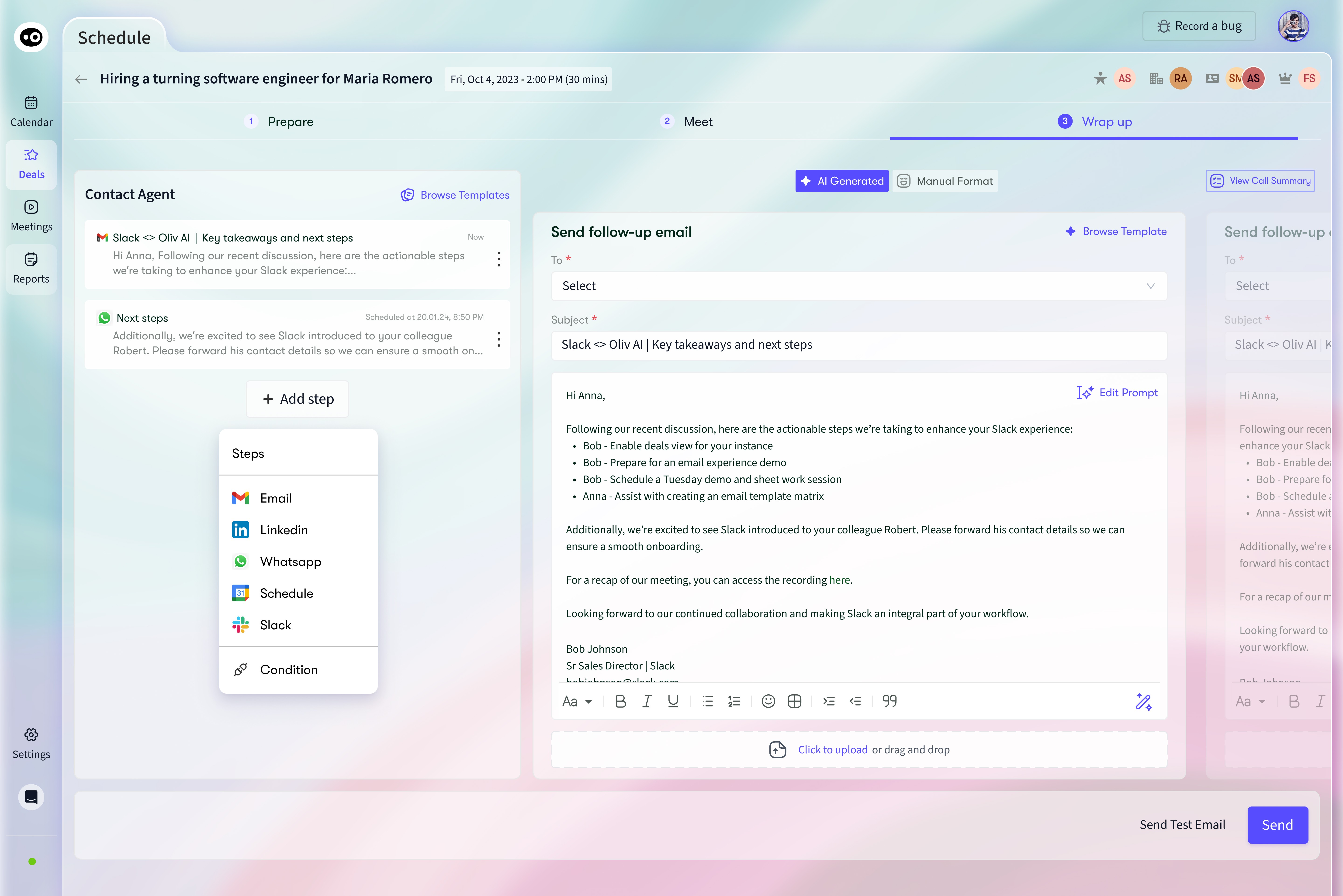The height and width of the screenshot is (896, 1343).
Task: Choose Whatsapp from the Steps menu
Action: [298, 562]
